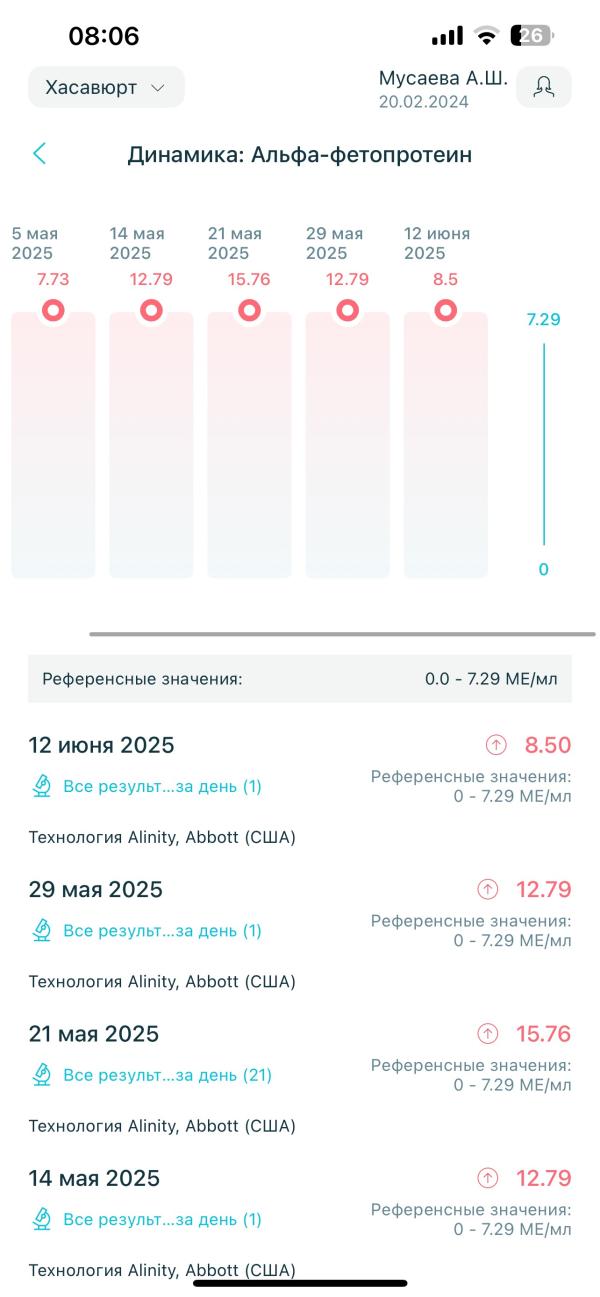
Task: Select the 12 июня 2025 chart marker
Action: click(445, 311)
